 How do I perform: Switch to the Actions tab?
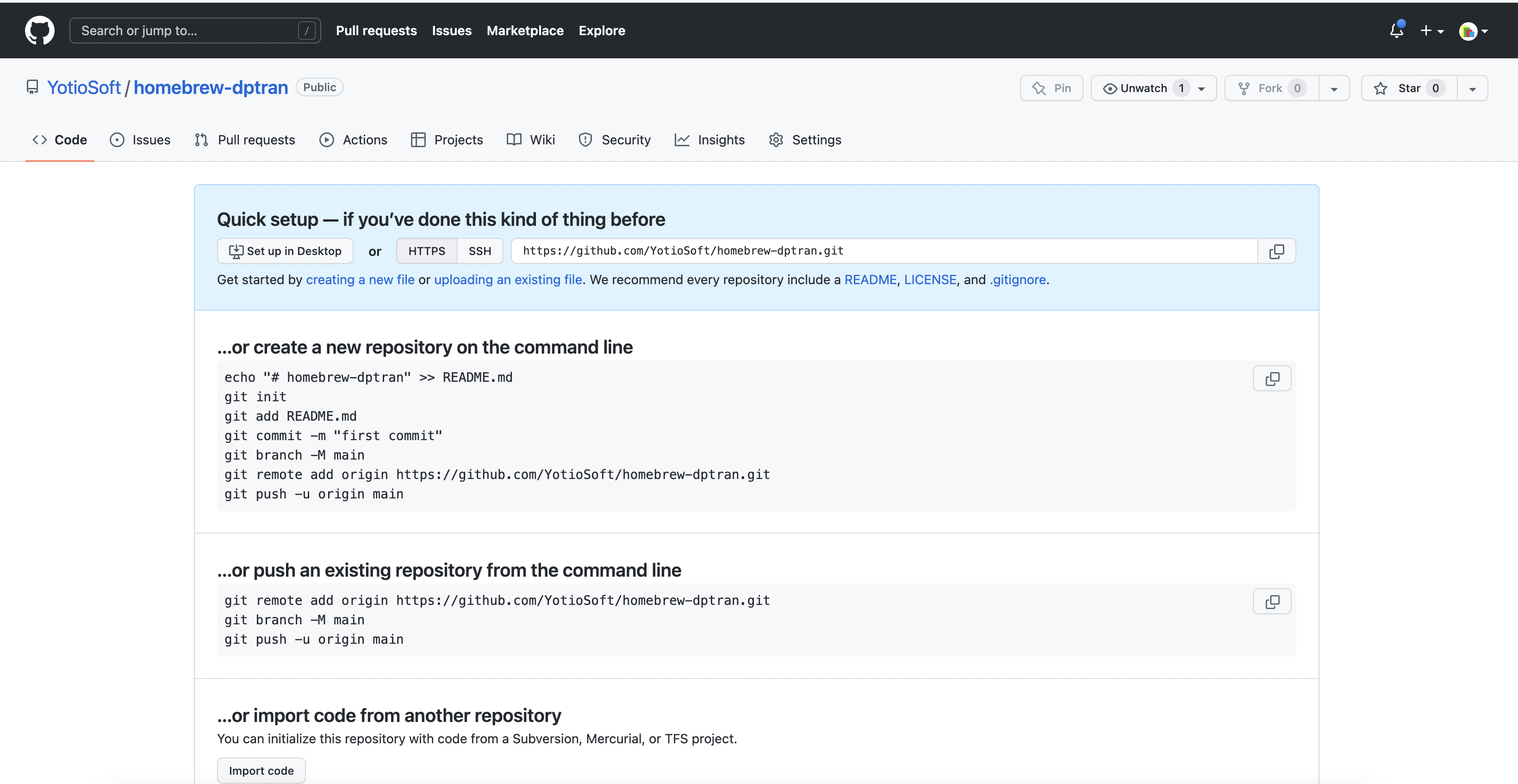tap(354, 140)
